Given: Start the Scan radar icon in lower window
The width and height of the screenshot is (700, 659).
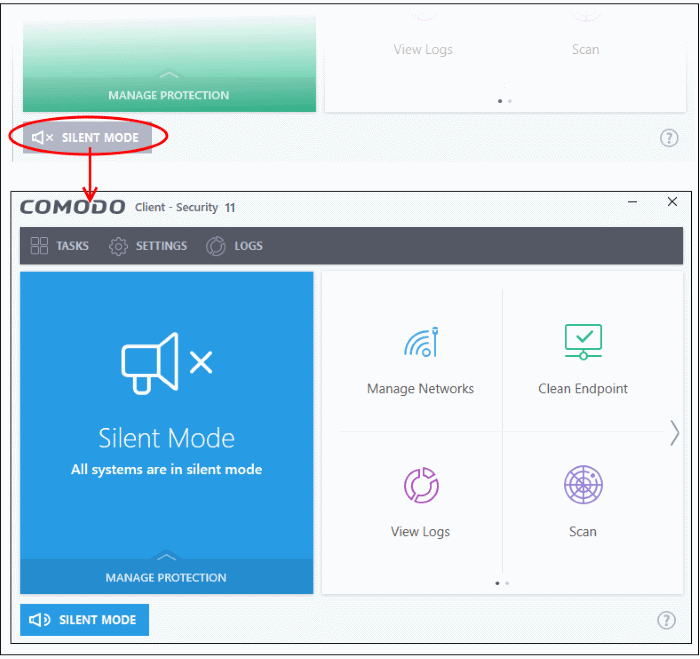Looking at the screenshot, I should [x=583, y=485].
